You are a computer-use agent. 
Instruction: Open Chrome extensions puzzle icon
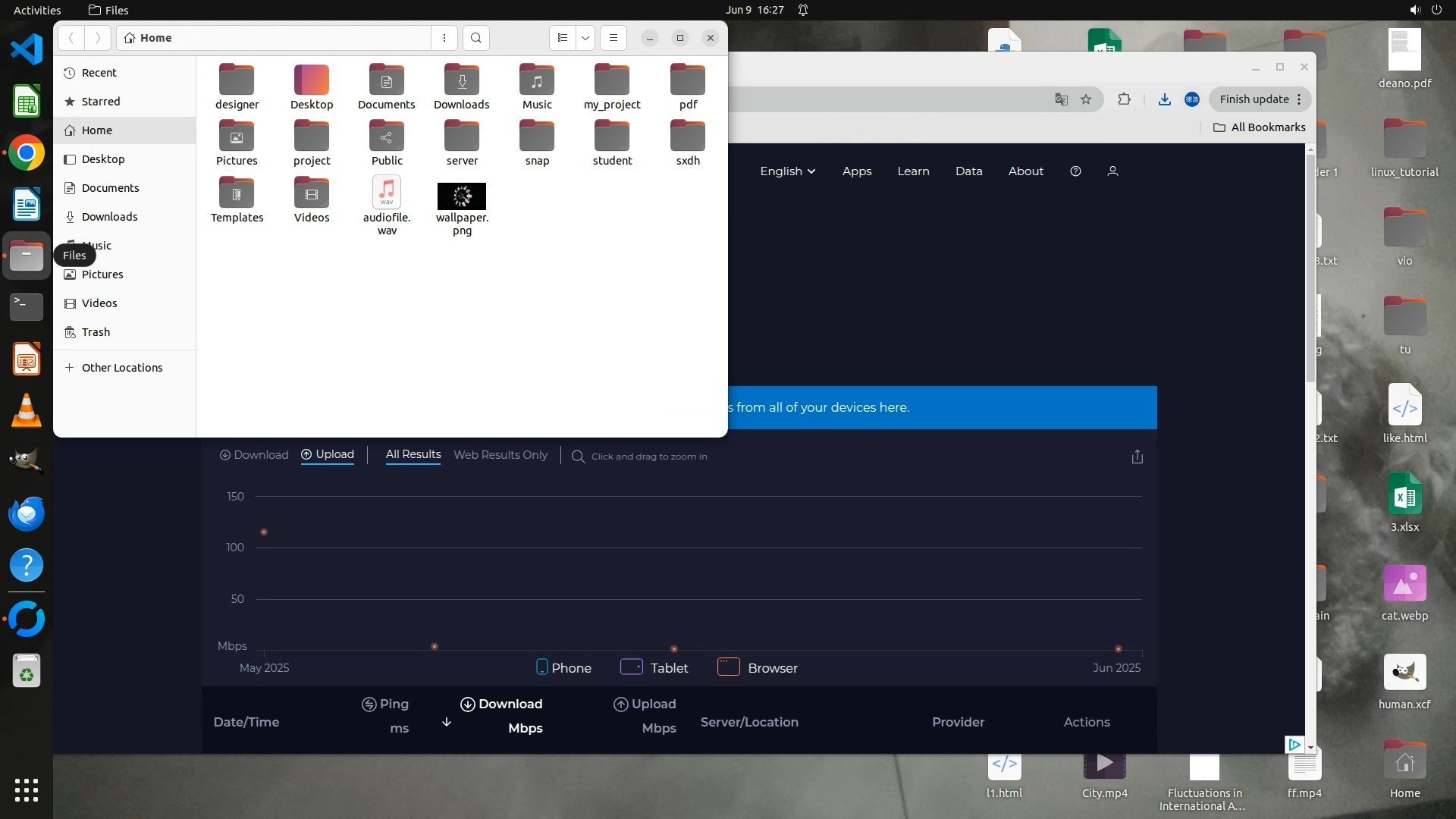tap(1124, 99)
